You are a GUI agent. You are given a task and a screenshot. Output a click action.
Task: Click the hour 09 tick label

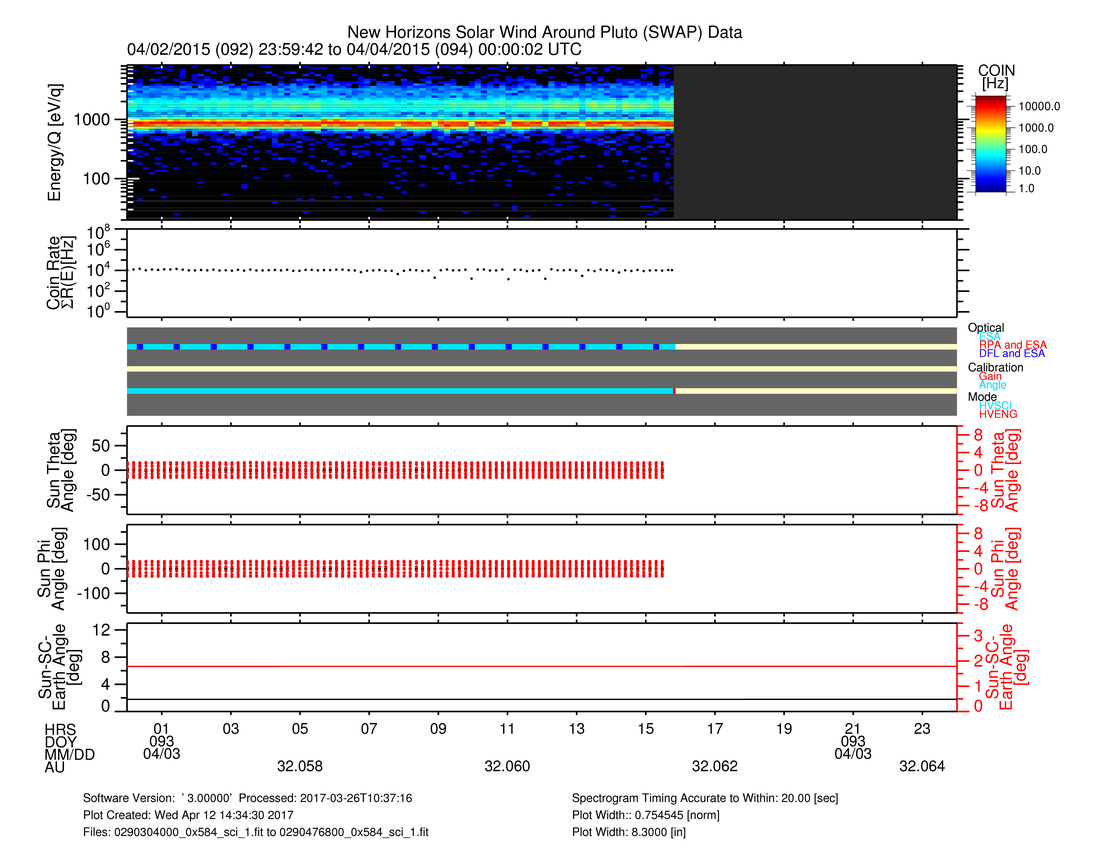[438, 727]
